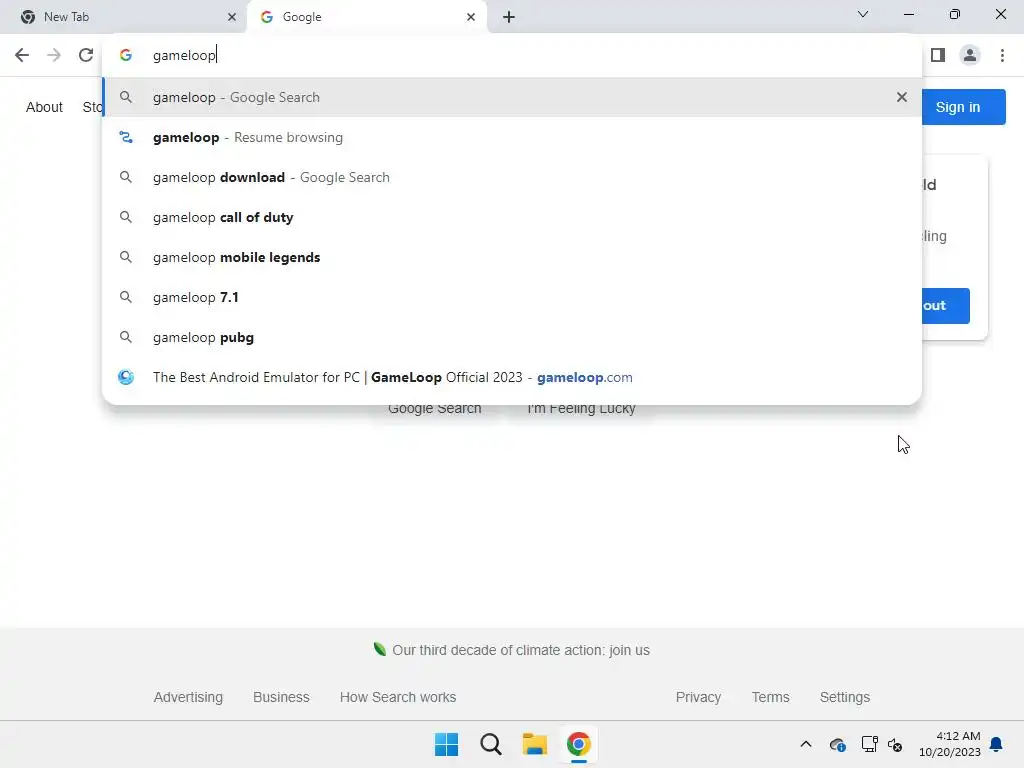The image size is (1024, 768).
Task: Open the Settings footer menu
Action: point(844,697)
